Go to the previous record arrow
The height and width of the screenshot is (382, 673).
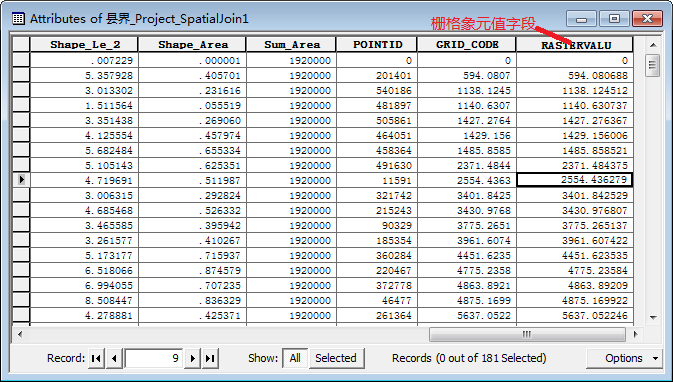click(x=114, y=358)
